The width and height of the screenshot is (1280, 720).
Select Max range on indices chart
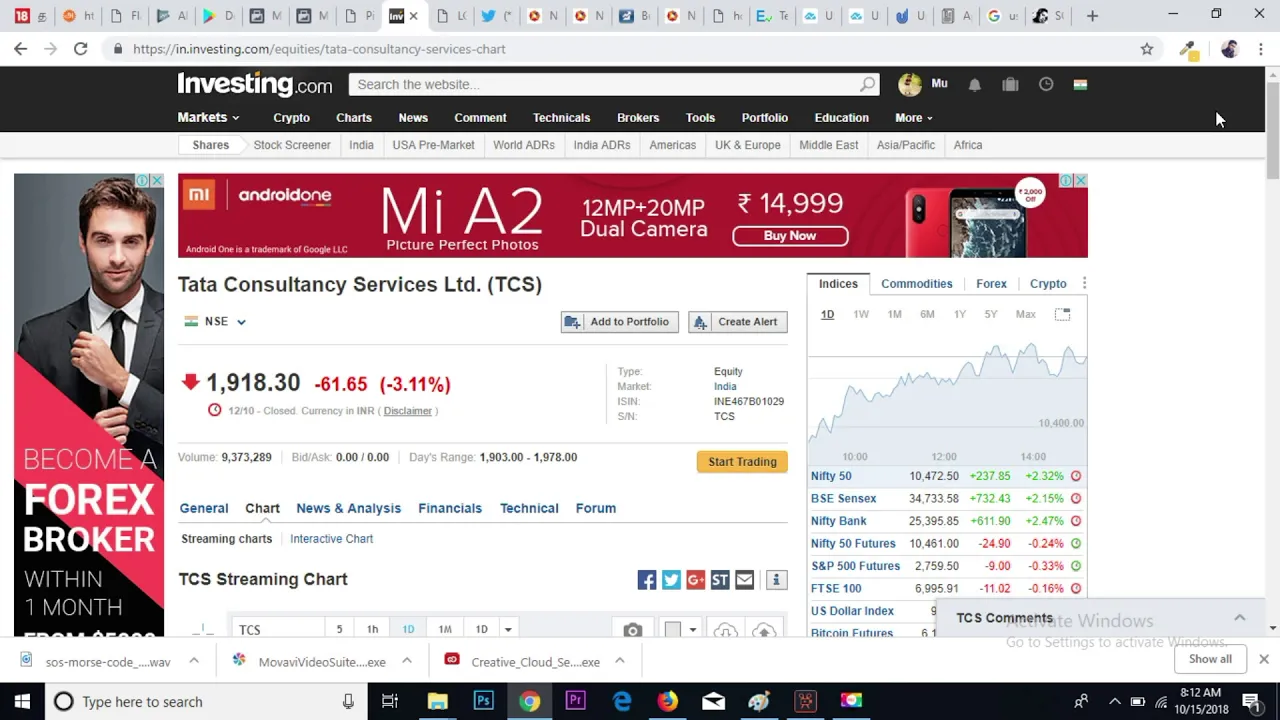coord(1026,314)
